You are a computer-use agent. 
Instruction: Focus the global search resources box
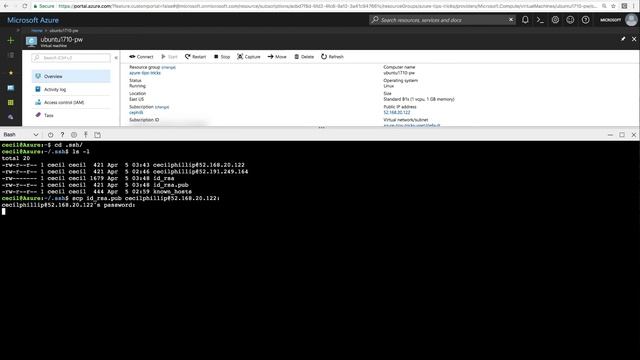[x=442, y=20]
